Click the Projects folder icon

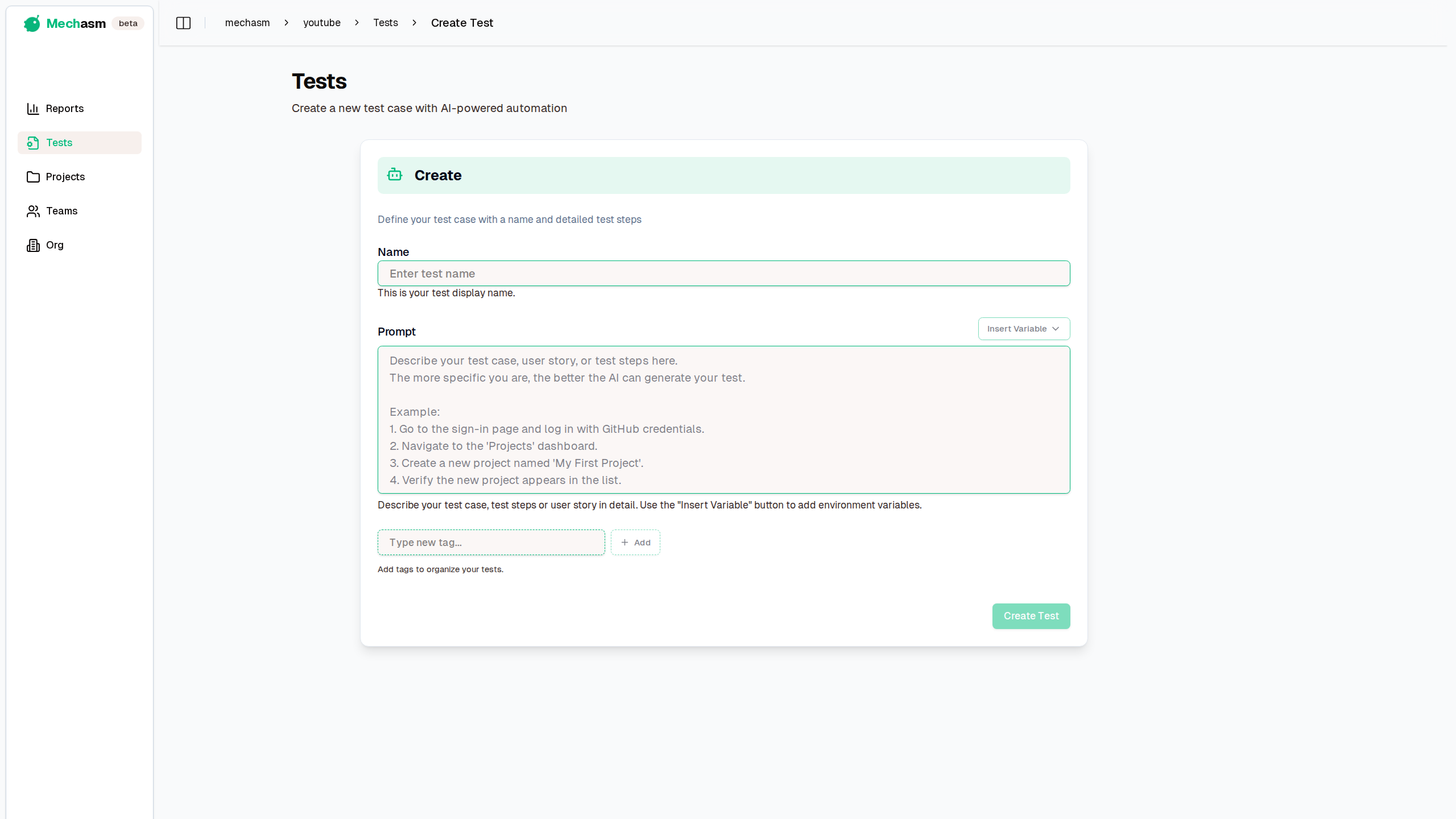pyautogui.click(x=33, y=177)
